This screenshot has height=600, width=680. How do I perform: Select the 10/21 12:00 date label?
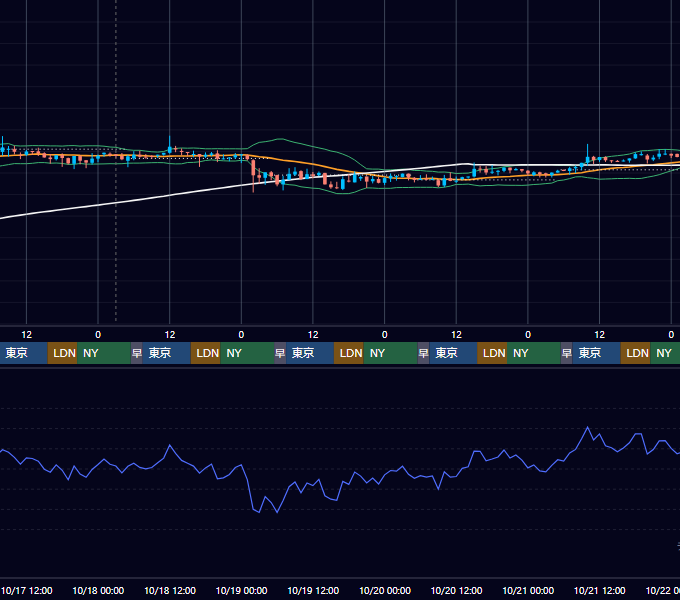599,590
